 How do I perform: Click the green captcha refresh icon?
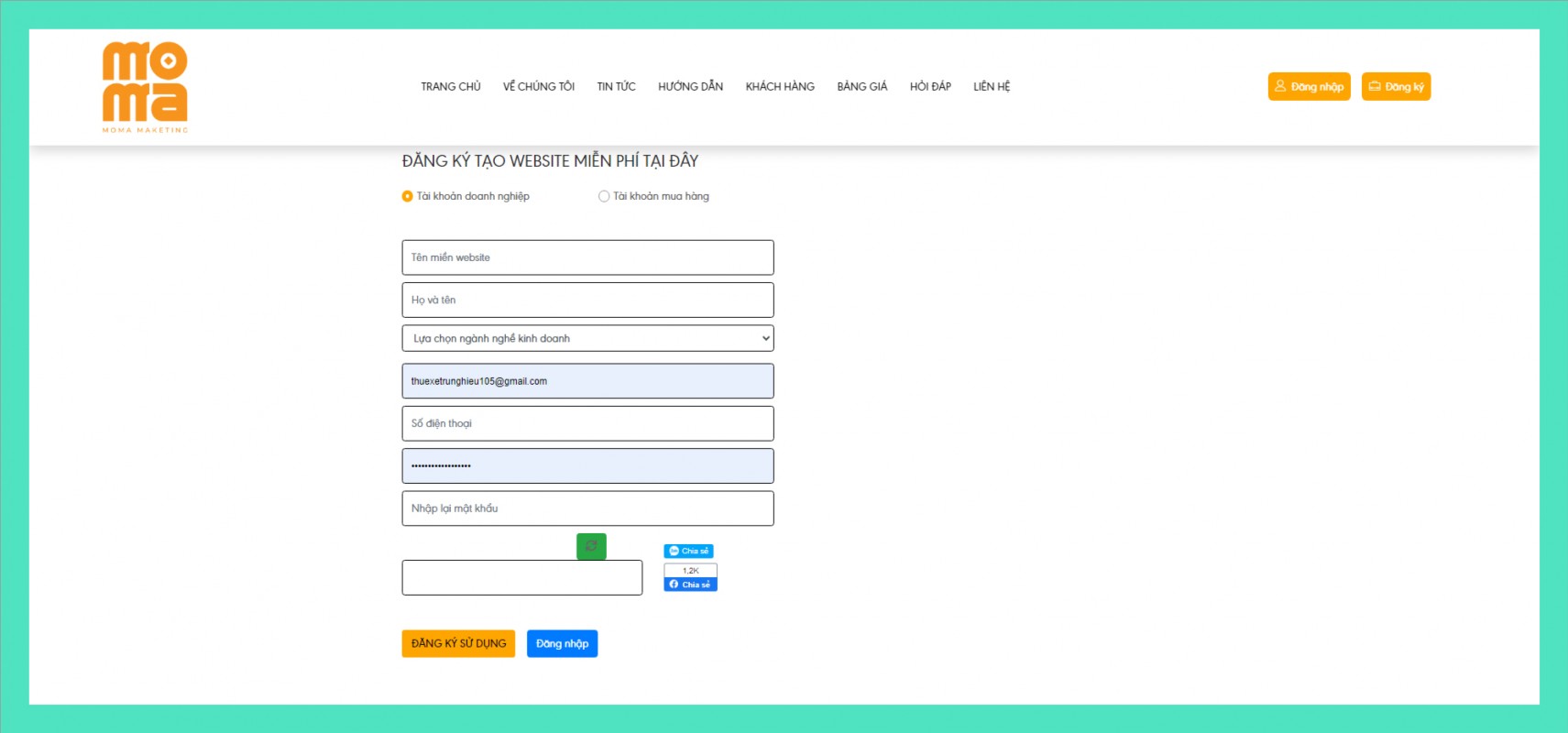click(591, 546)
